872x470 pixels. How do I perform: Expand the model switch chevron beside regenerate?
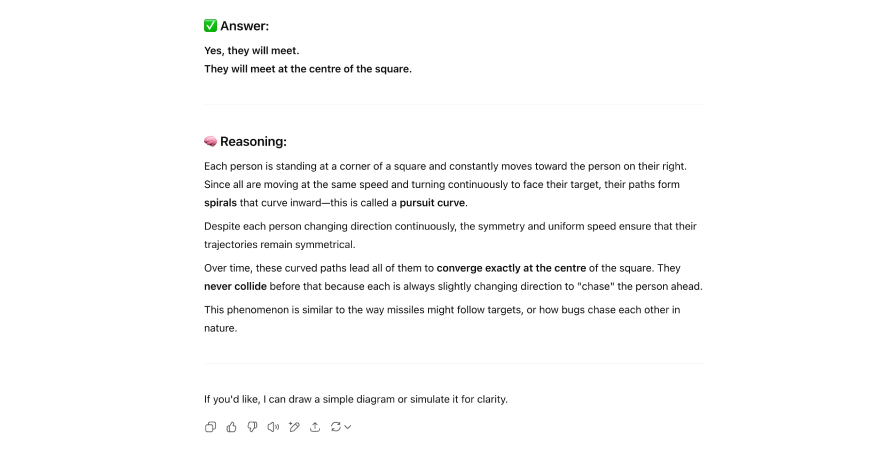(x=348, y=427)
